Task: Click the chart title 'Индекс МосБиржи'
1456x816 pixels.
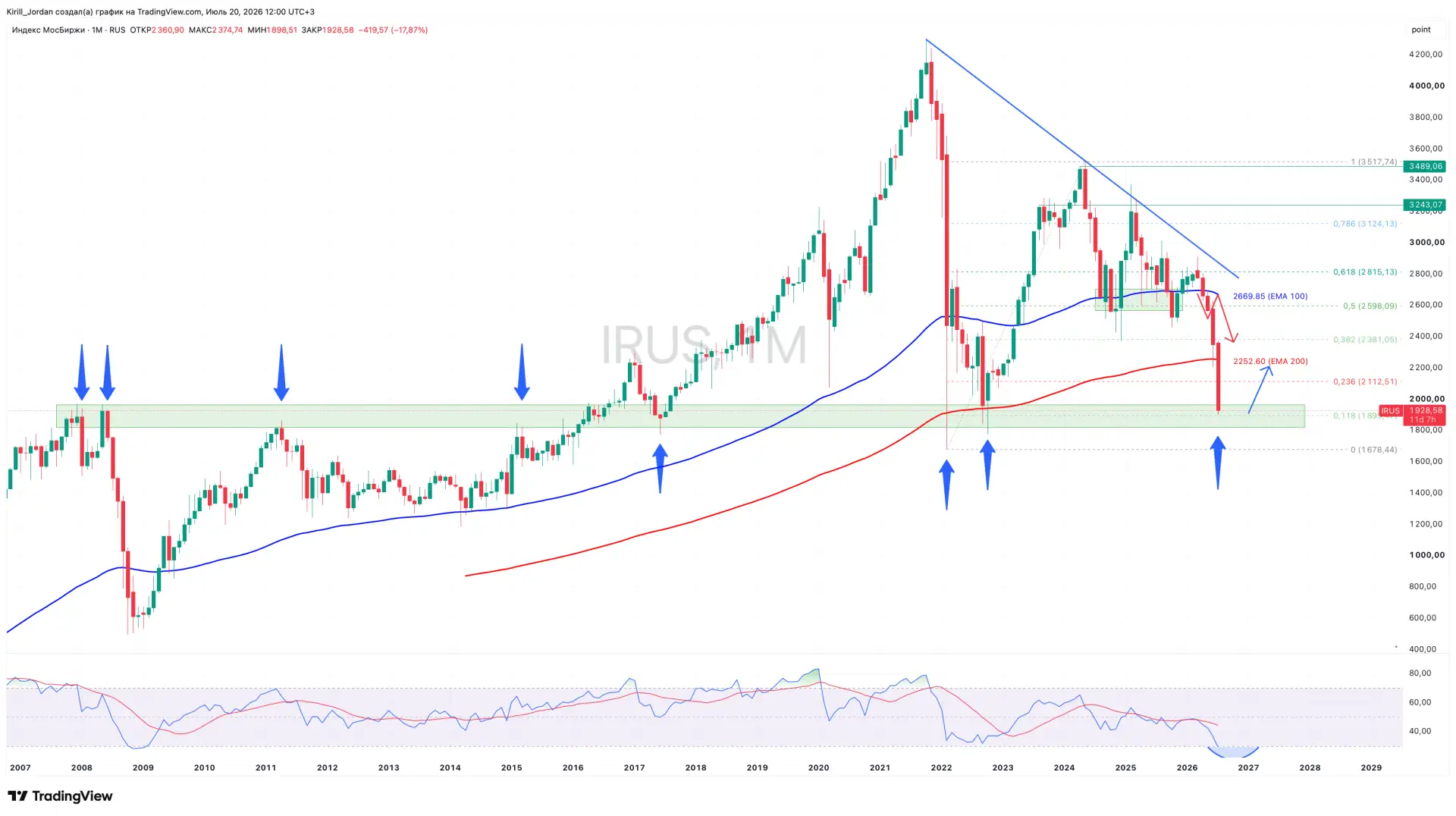Action: (49, 30)
